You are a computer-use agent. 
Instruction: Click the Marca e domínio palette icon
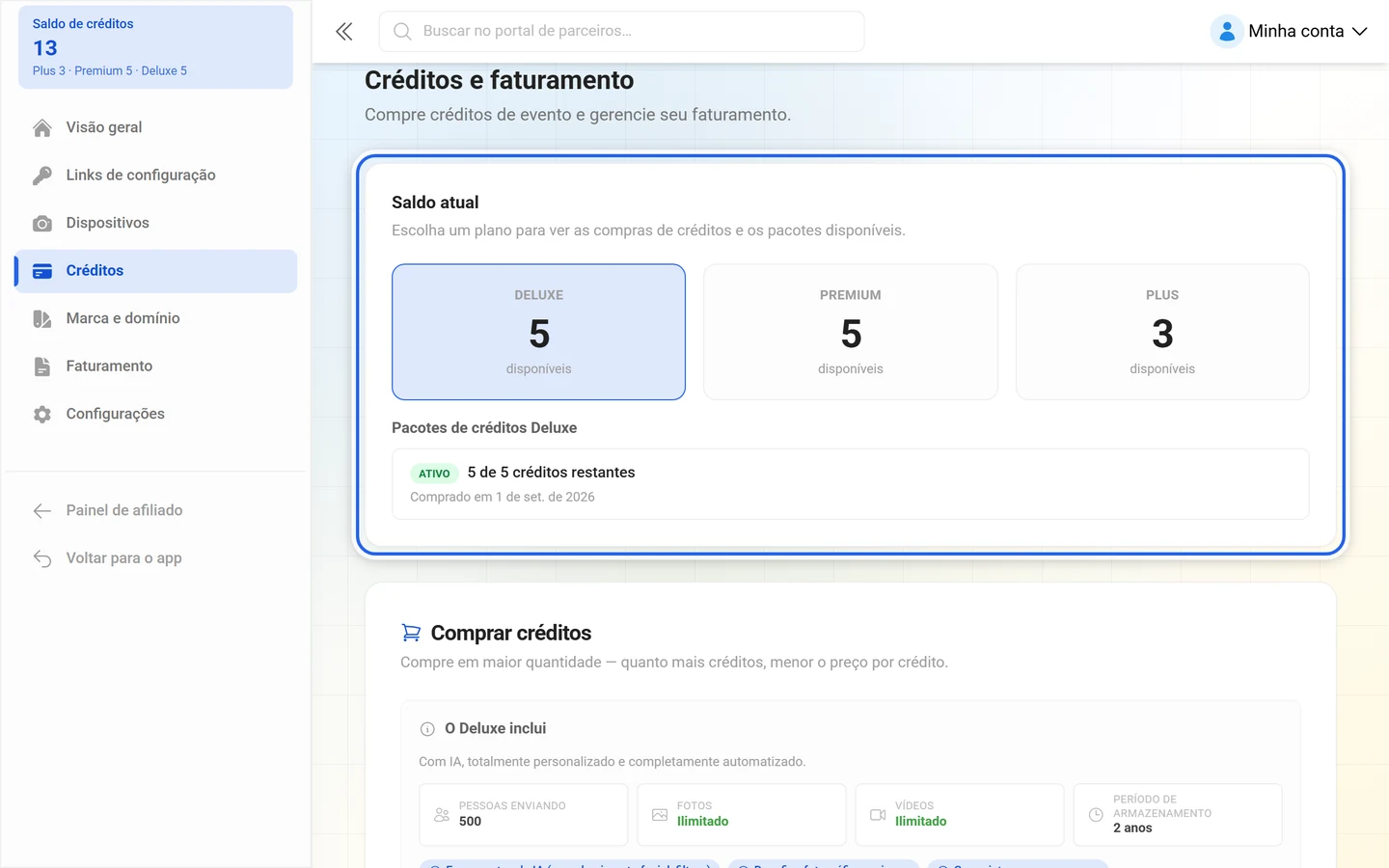[42, 318]
